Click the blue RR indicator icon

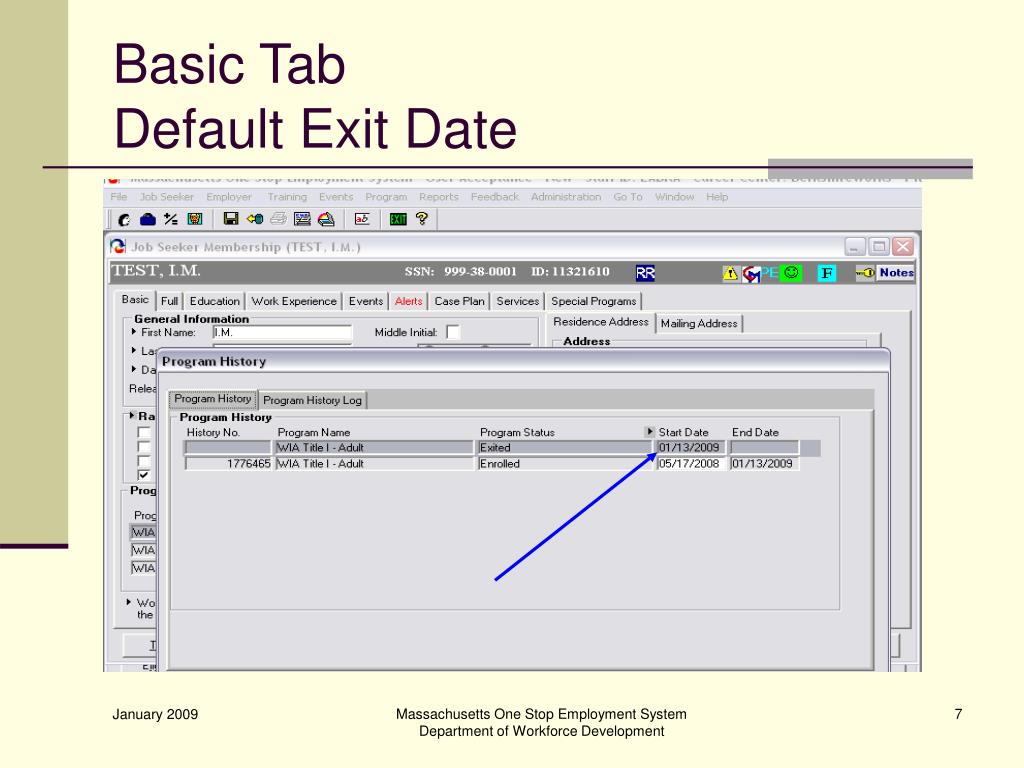(645, 272)
